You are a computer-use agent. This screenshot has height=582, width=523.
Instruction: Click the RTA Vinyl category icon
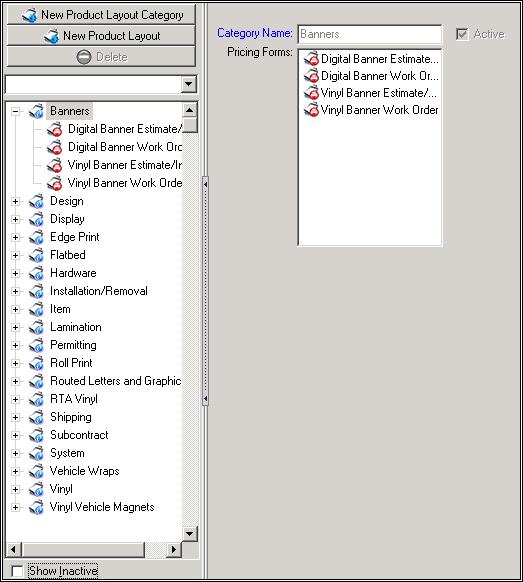pyautogui.click(x=36, y=399)
